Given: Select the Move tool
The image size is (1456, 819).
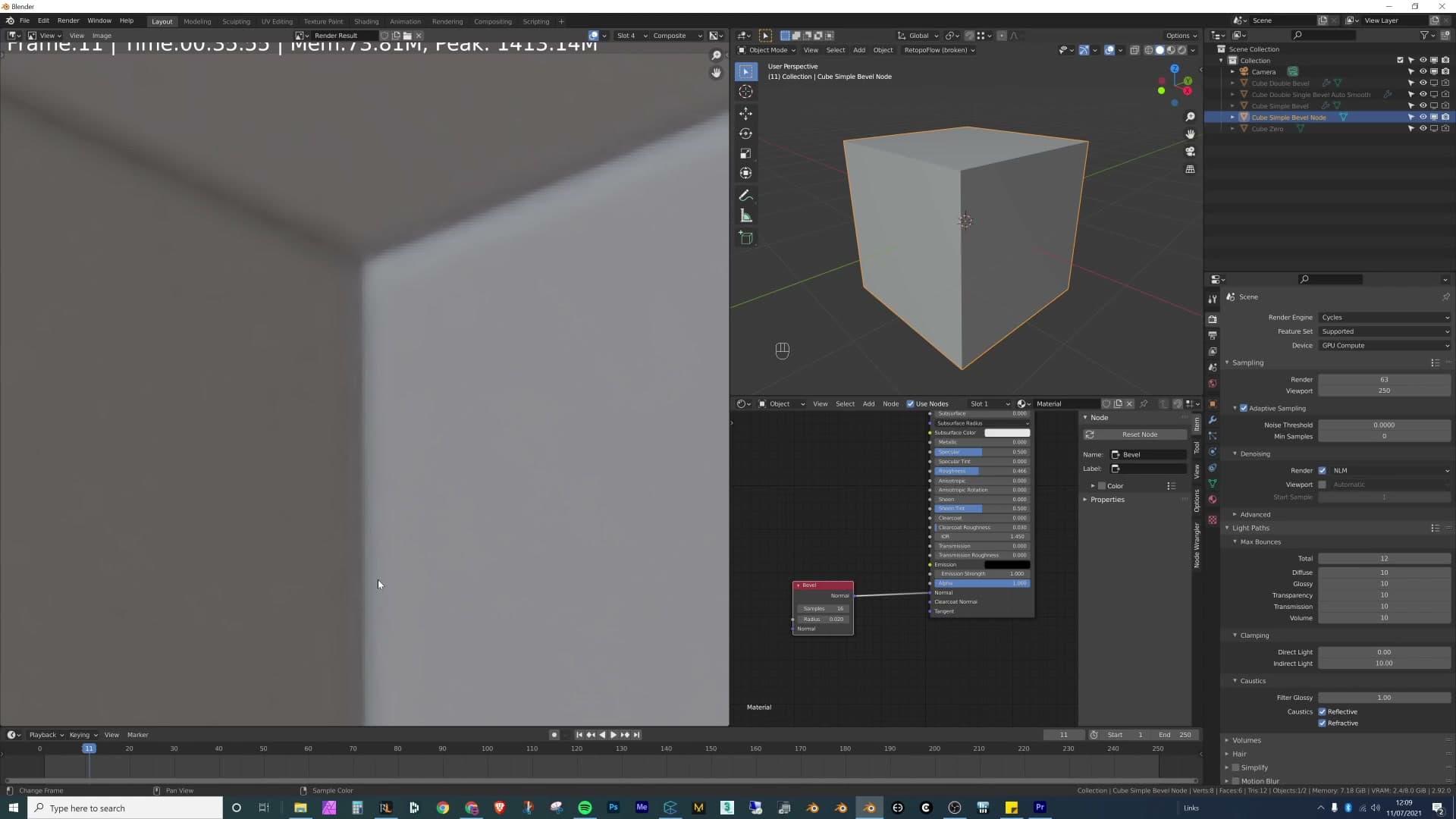Looking at the screenshot, I should point(746,114).
